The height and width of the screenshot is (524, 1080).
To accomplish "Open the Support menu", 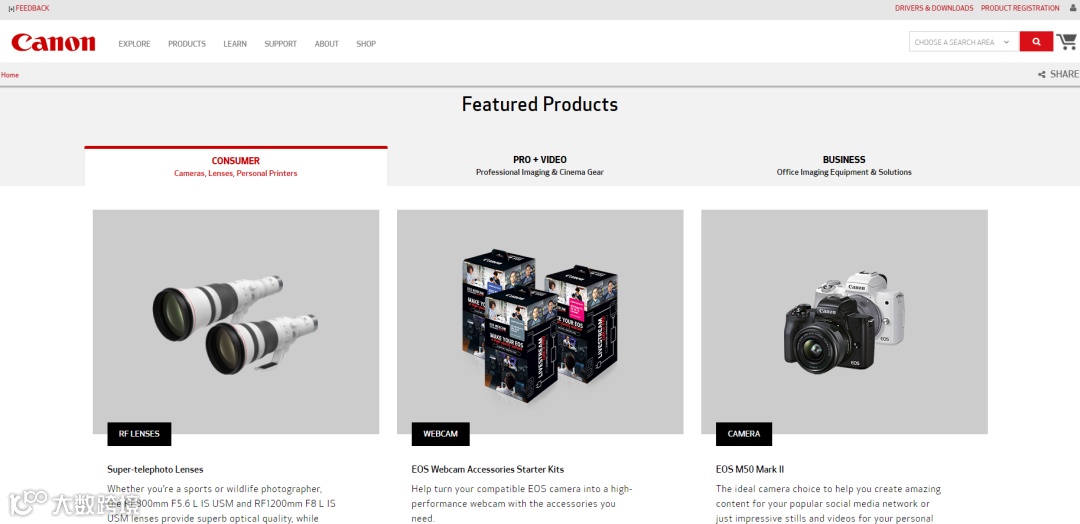I will (280, 43).
